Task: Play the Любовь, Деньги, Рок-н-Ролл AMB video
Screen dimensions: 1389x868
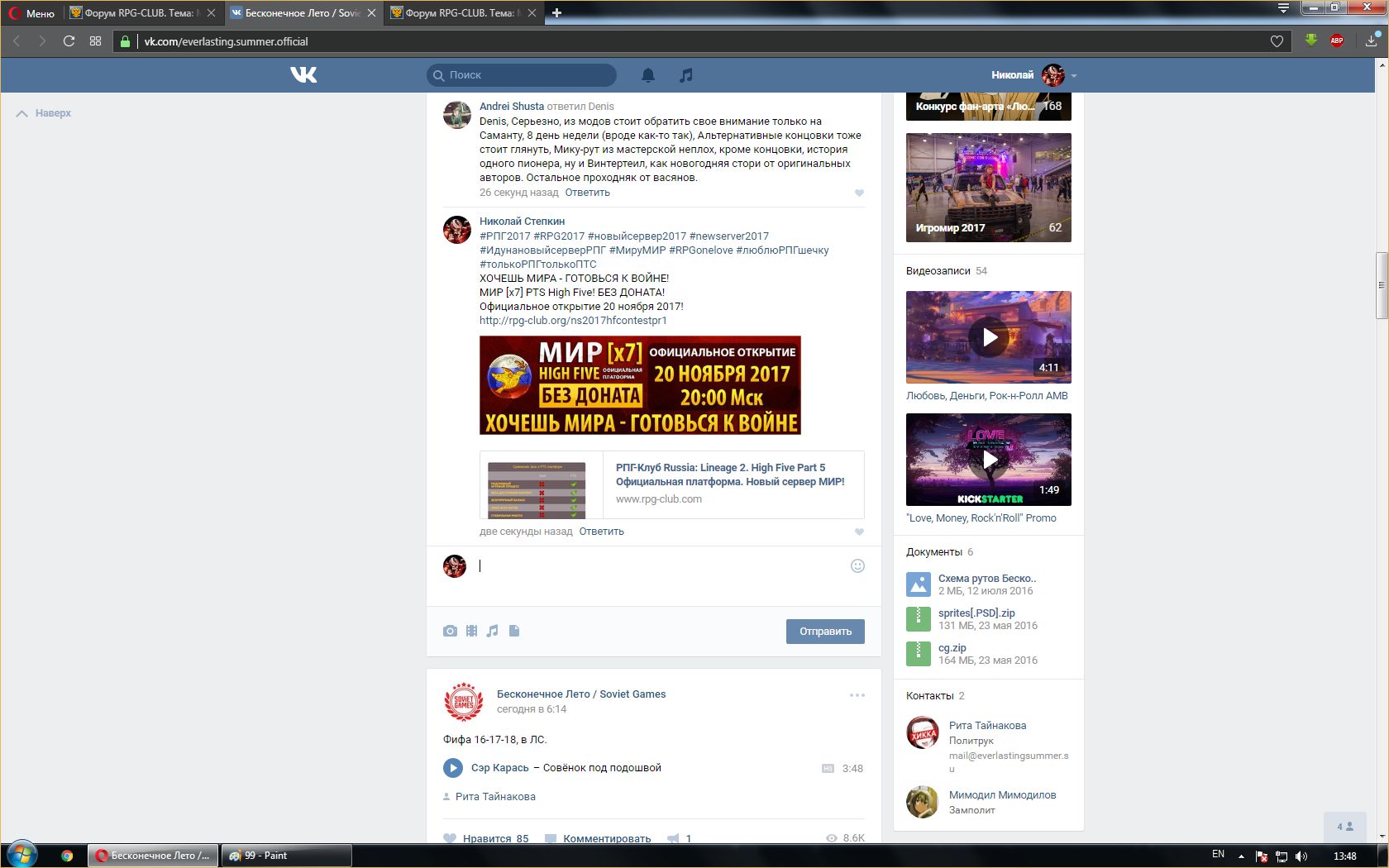Action: click(x=989, y=337)
